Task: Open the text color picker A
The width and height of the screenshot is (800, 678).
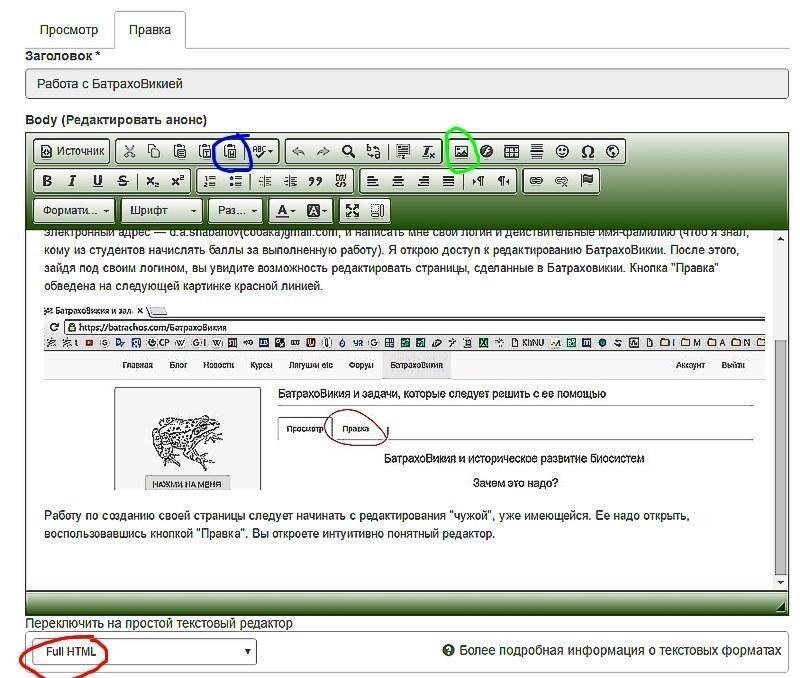Action: click(x=286, y=210)
